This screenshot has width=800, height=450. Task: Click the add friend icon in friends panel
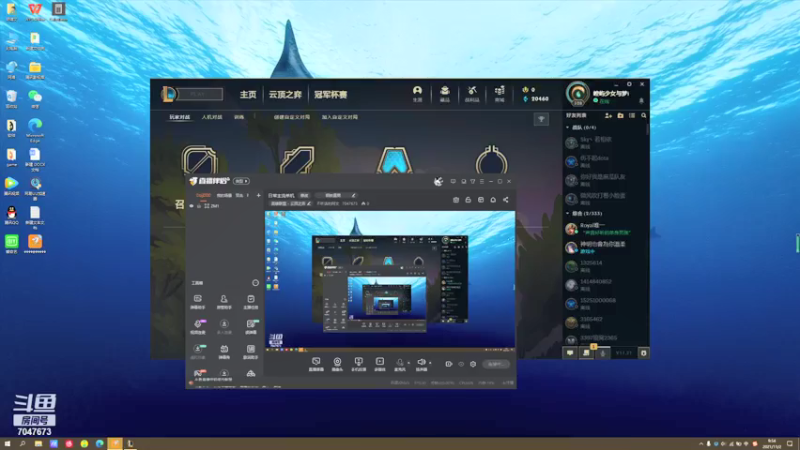[608, 116]
